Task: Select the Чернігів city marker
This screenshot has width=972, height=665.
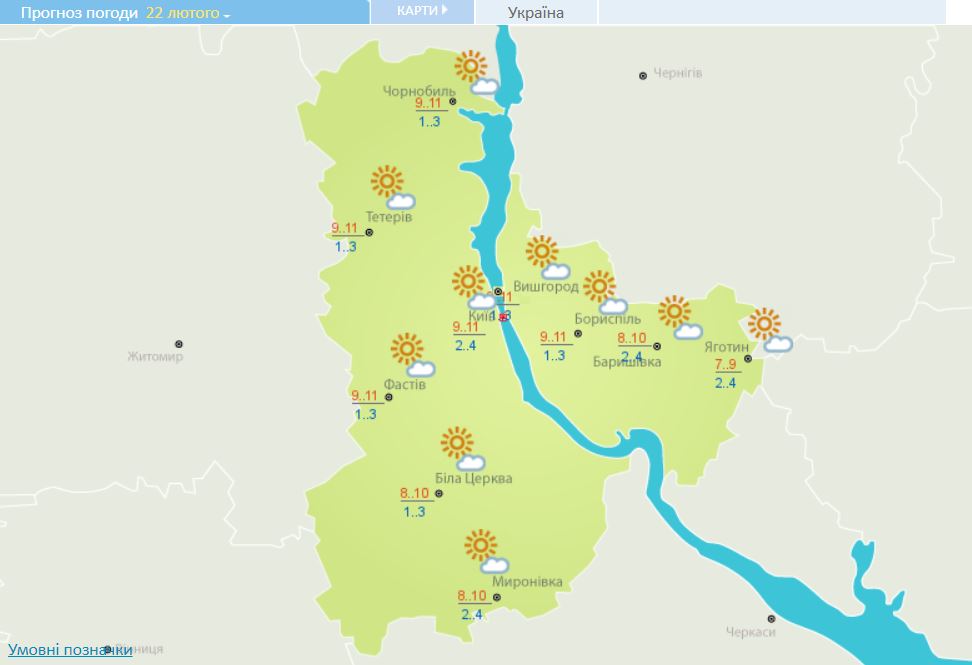Action: pos(643,76)
